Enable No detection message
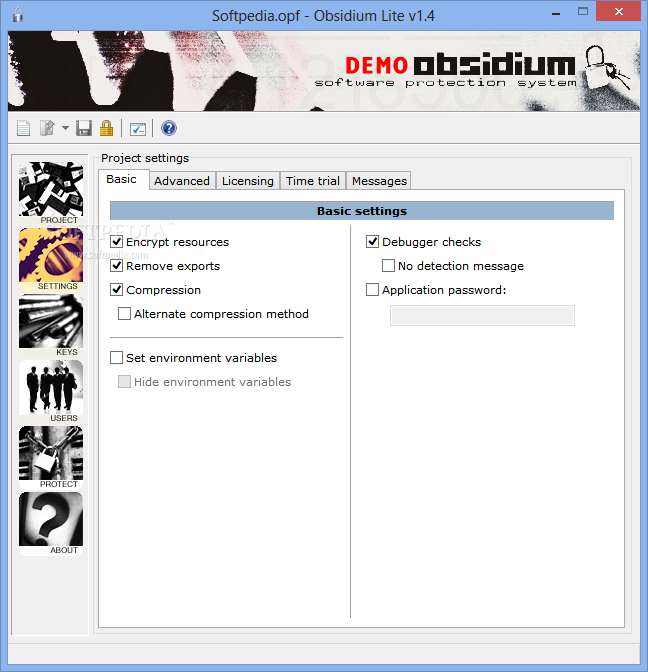This screenshot has width=648, height=672. pyautogui.click(x=388, y=266)
